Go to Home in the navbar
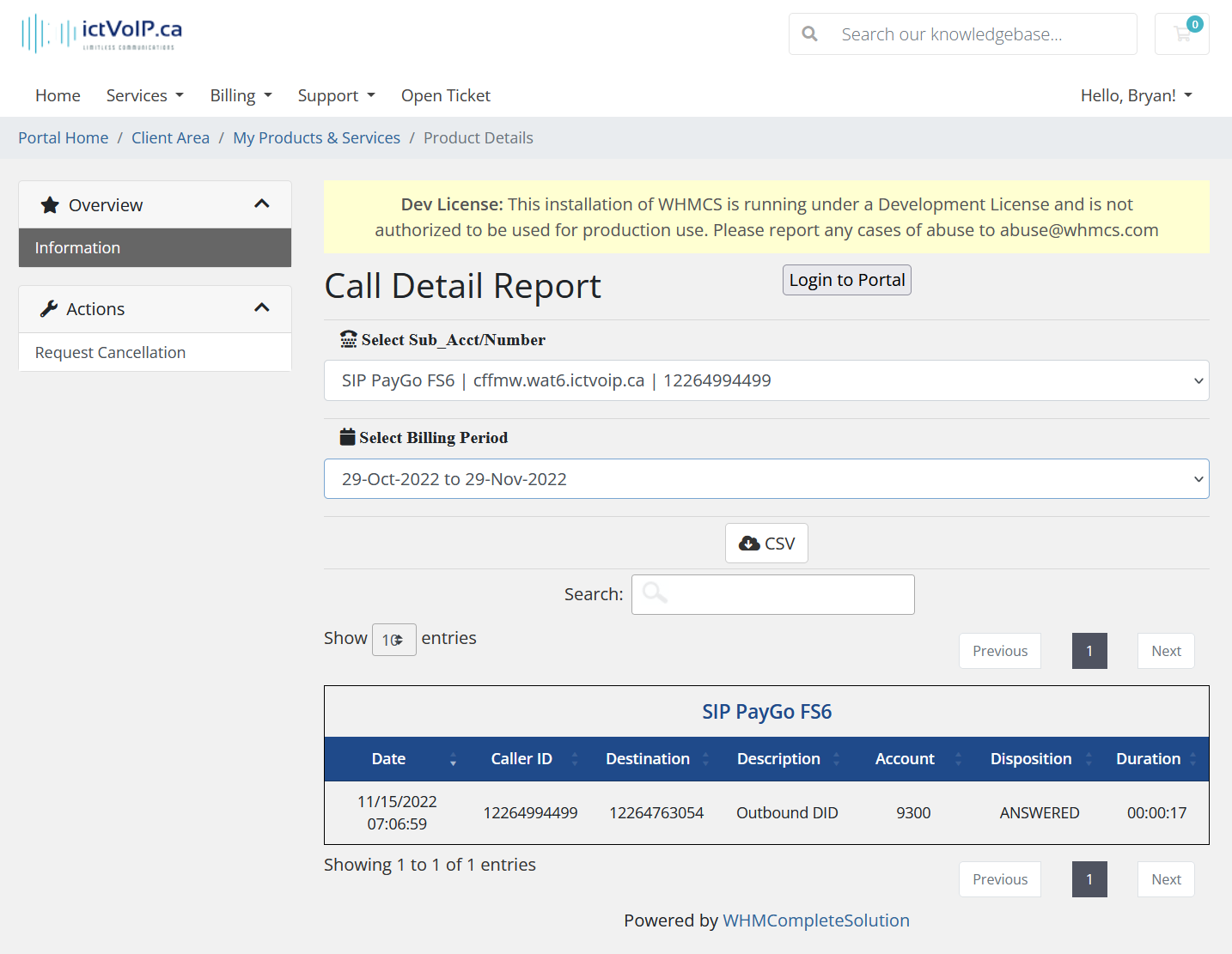The width and height of the screenshot is (1232, 954). coord(58,95)
